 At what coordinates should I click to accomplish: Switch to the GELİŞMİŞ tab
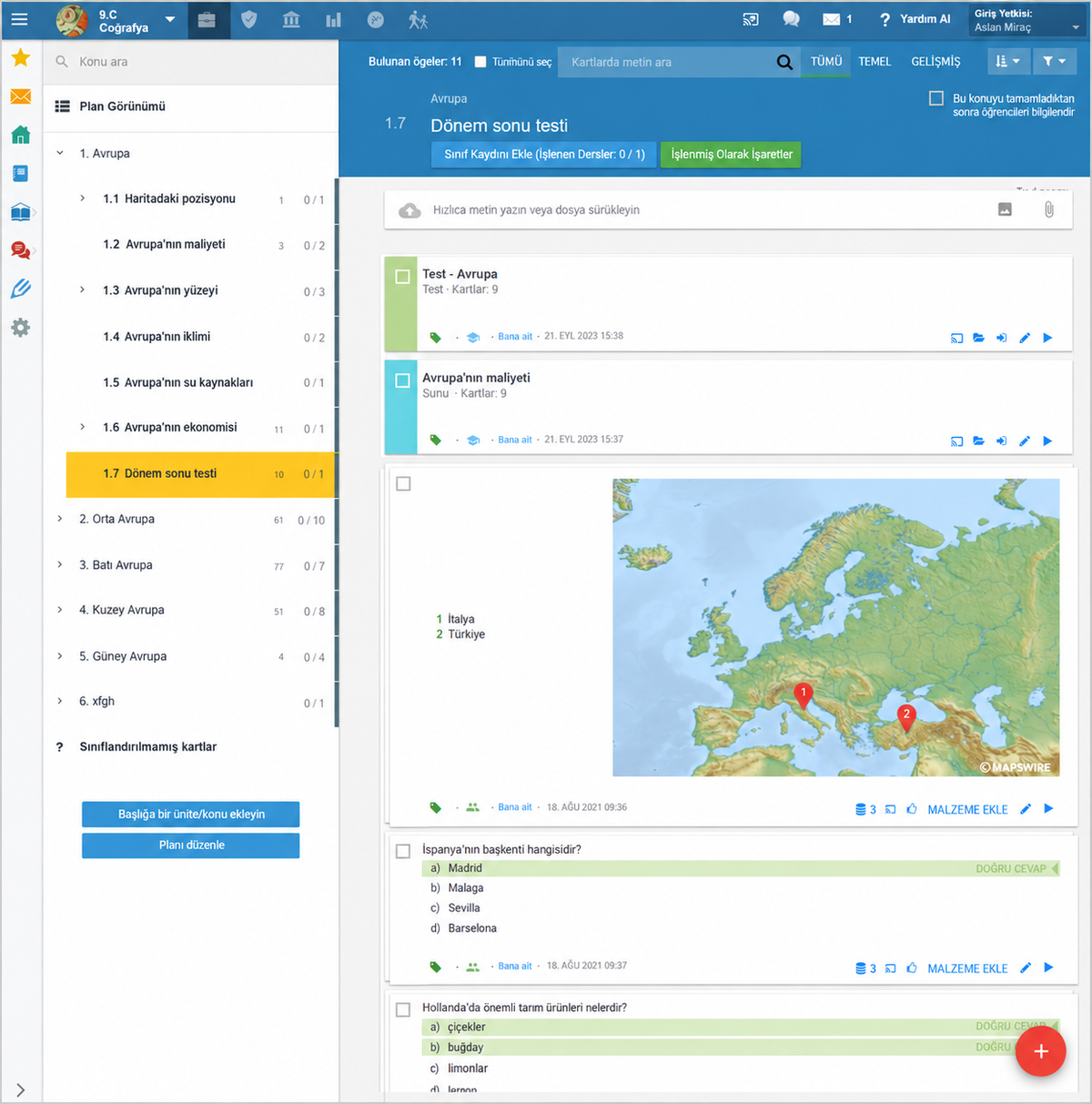(935, 62)
